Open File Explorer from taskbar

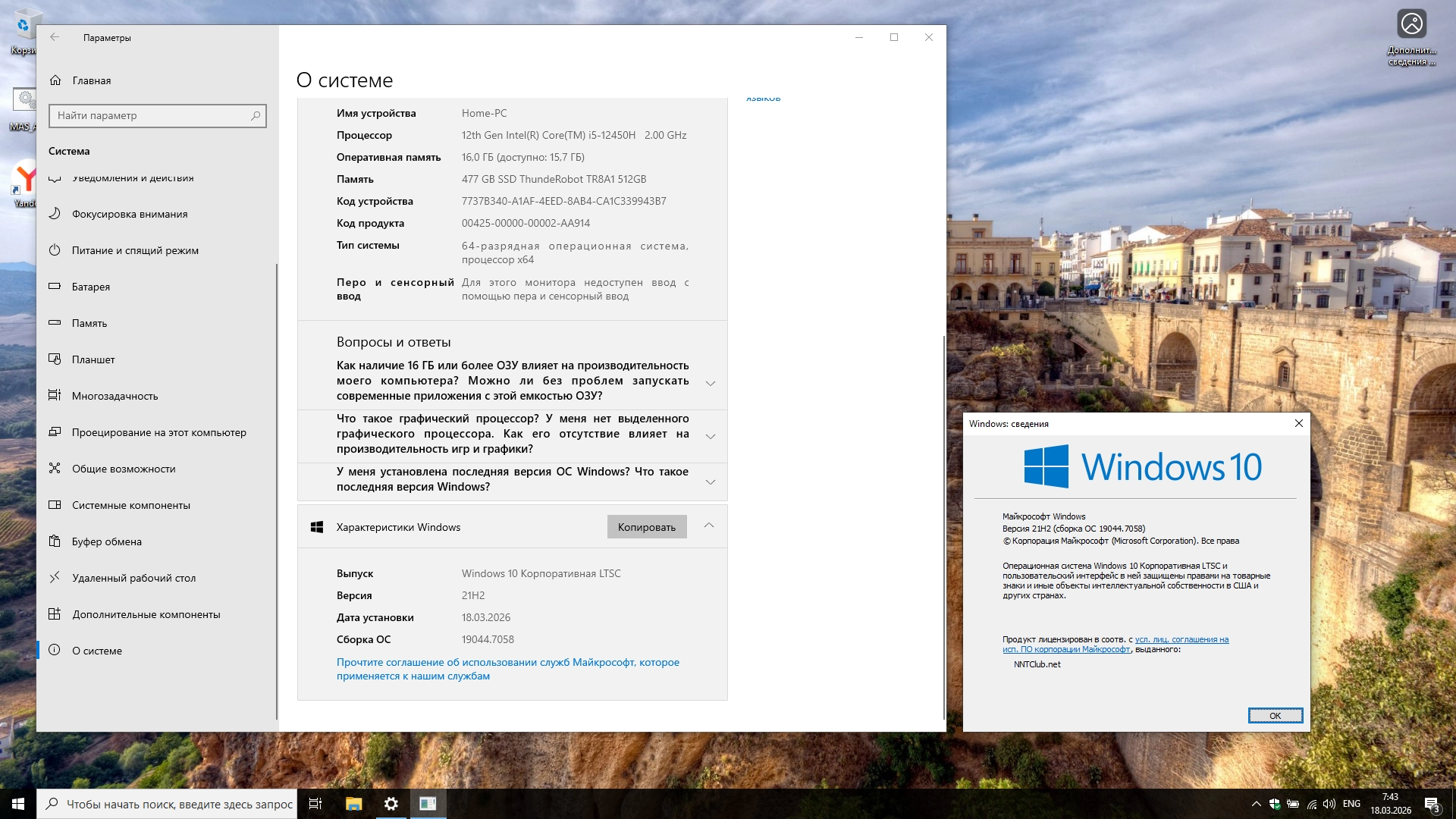353,804
